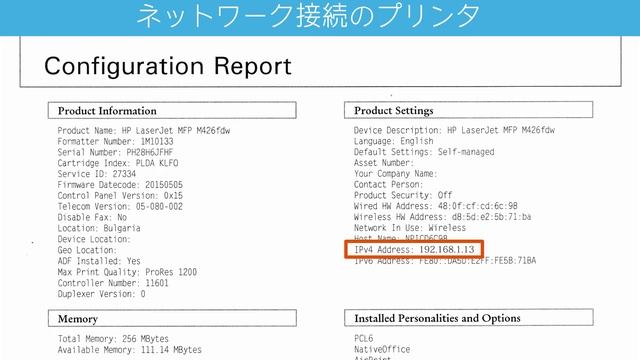Viewport: 640px width, 360px height.
Task: Select Disable Fax: No line
Action: click(x=92, y=218)
